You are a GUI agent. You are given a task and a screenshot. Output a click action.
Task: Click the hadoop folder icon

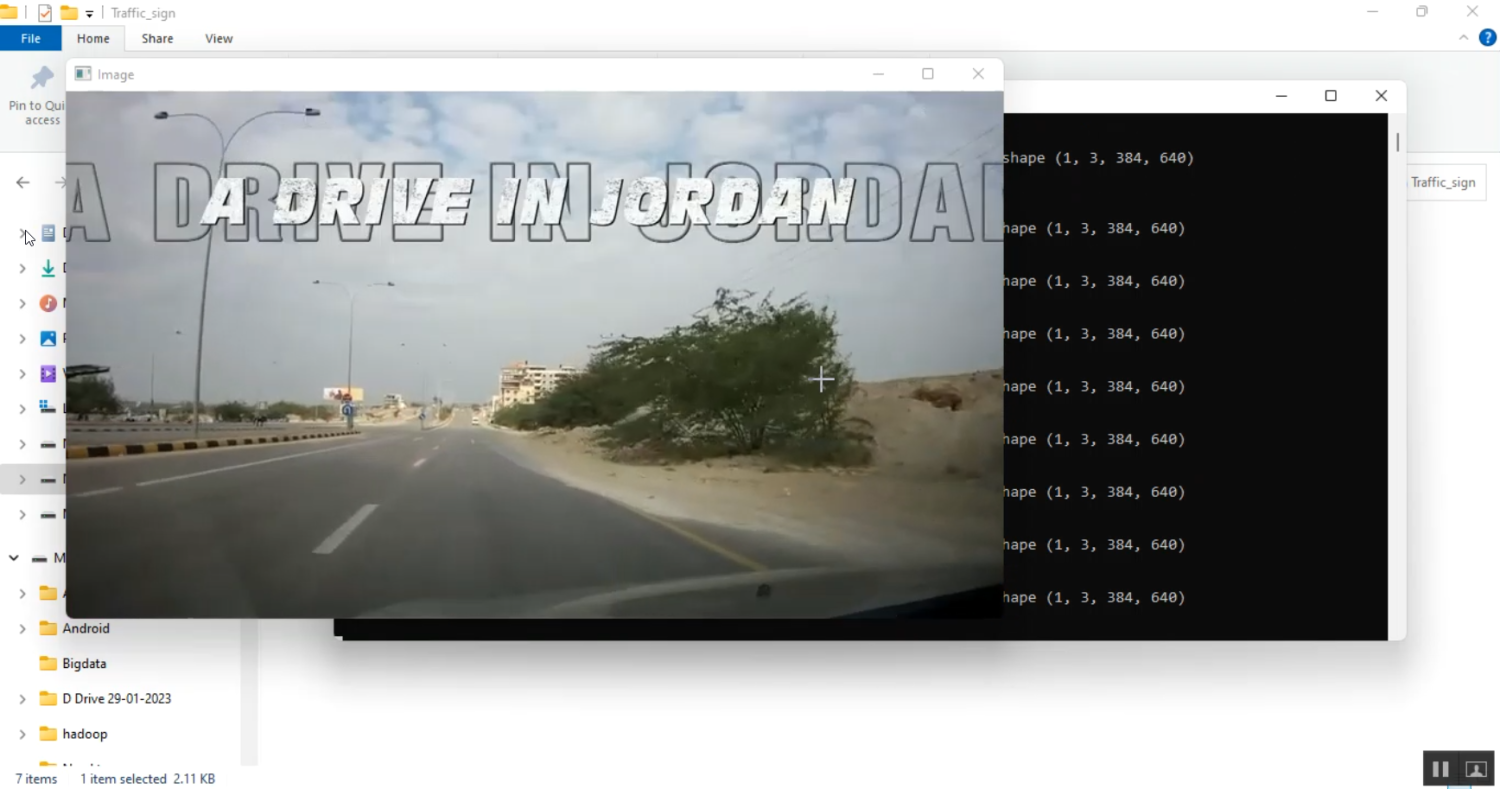tap(48, 733)
